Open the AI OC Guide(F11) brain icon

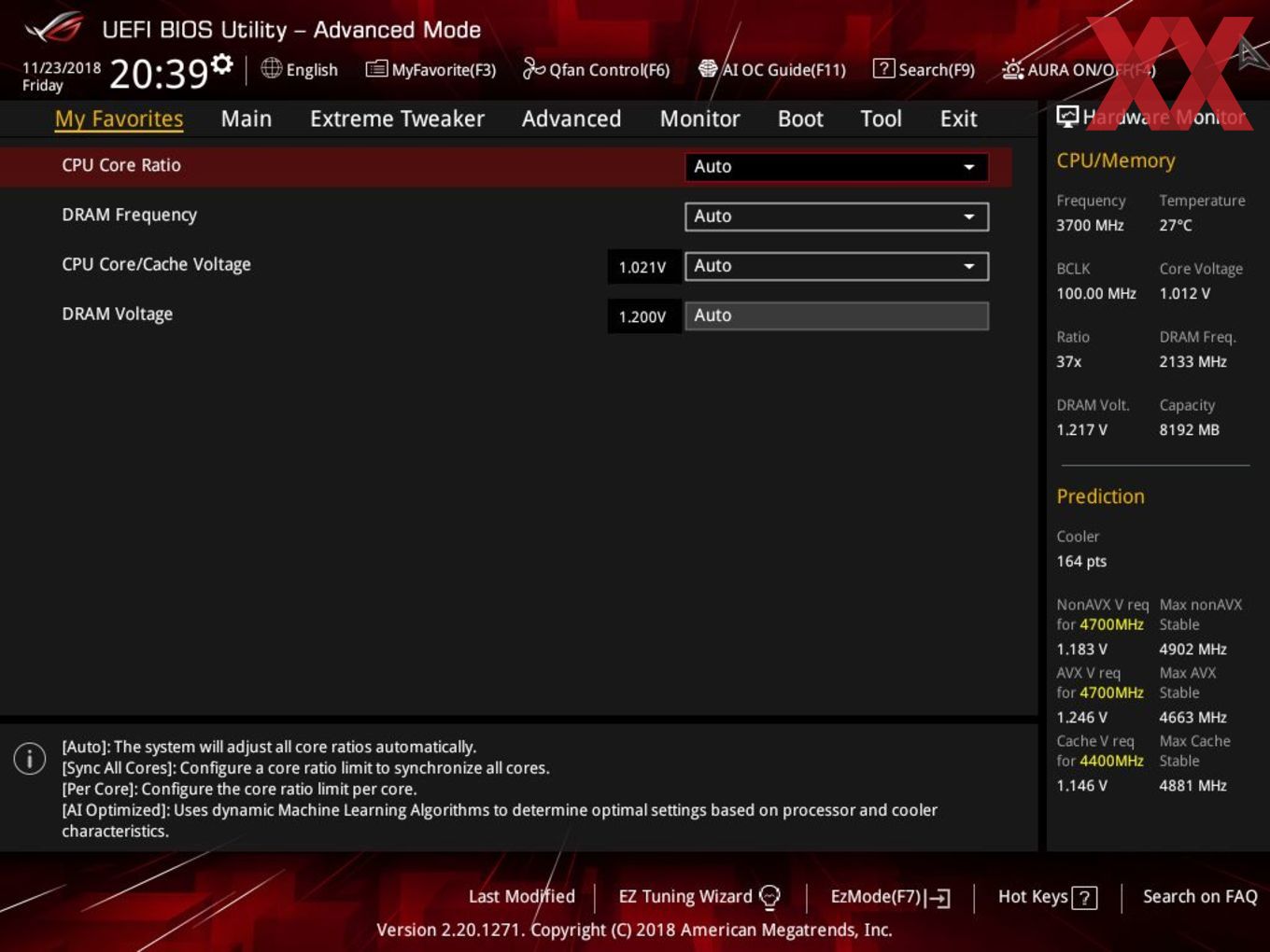coord(708,69)
